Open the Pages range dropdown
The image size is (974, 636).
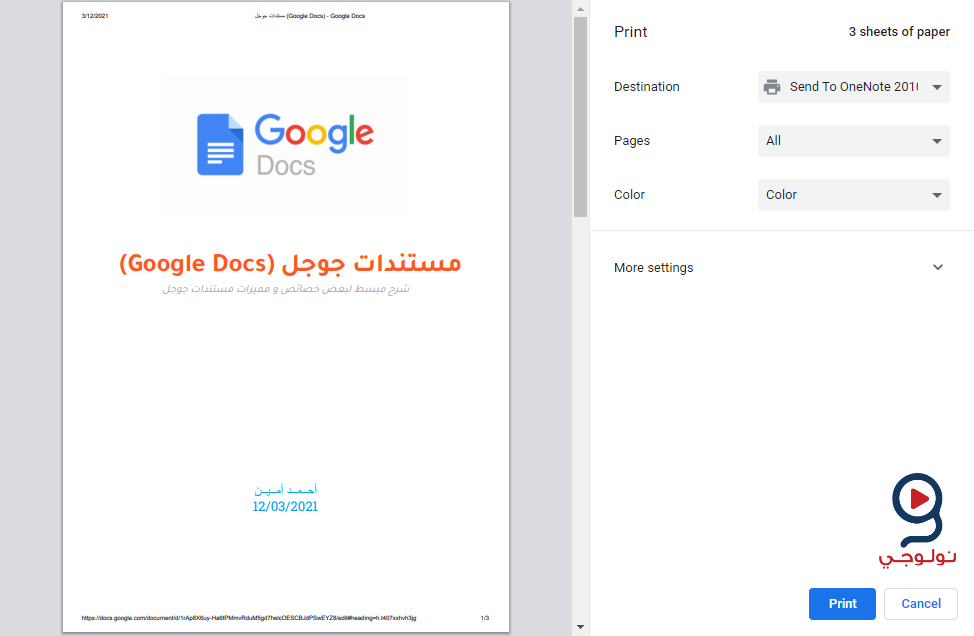(x=853, y=141)
